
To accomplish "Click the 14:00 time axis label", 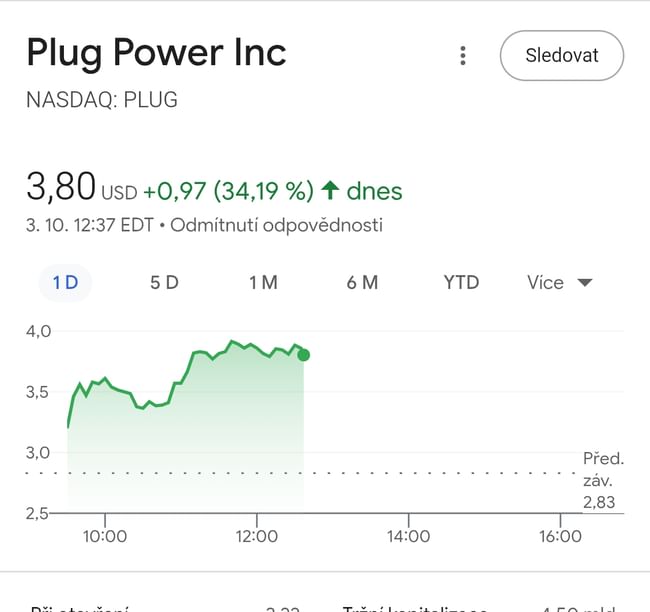I will click(x=408, y=536).
